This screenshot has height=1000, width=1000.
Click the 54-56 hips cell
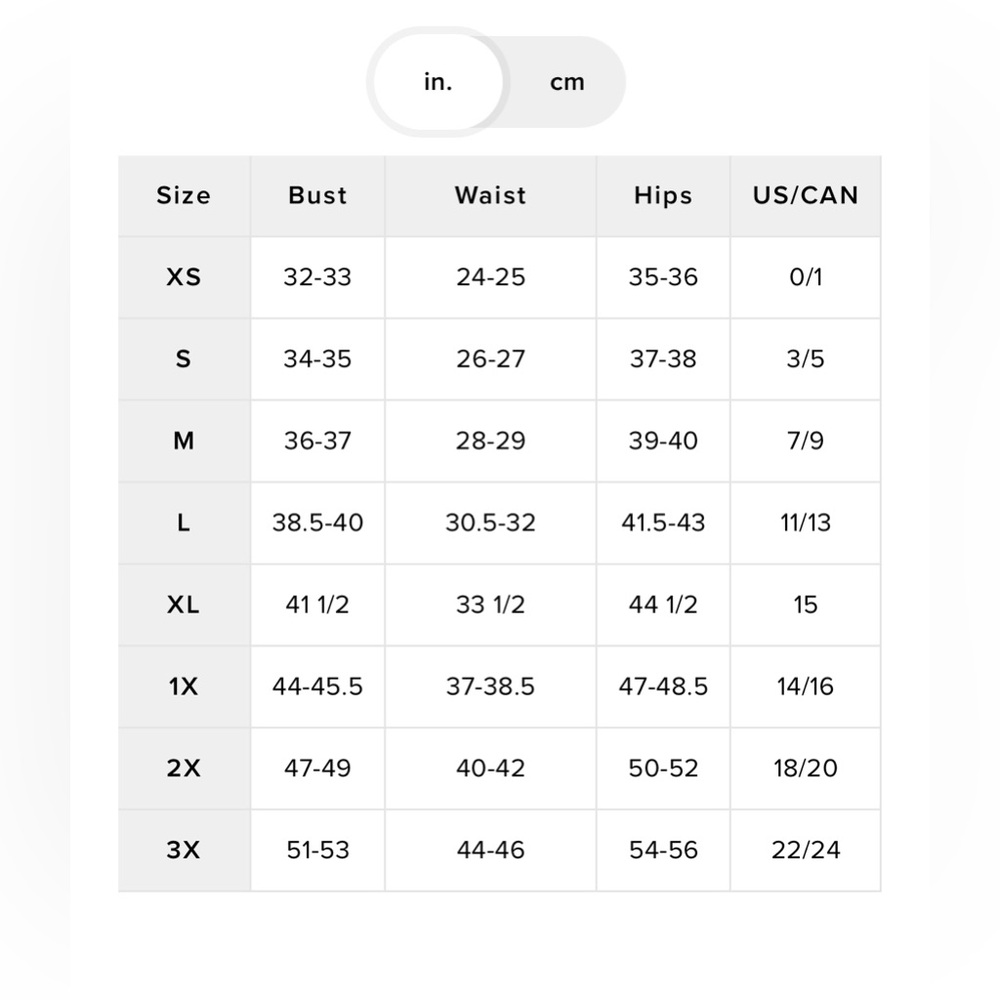pos(663,850)
